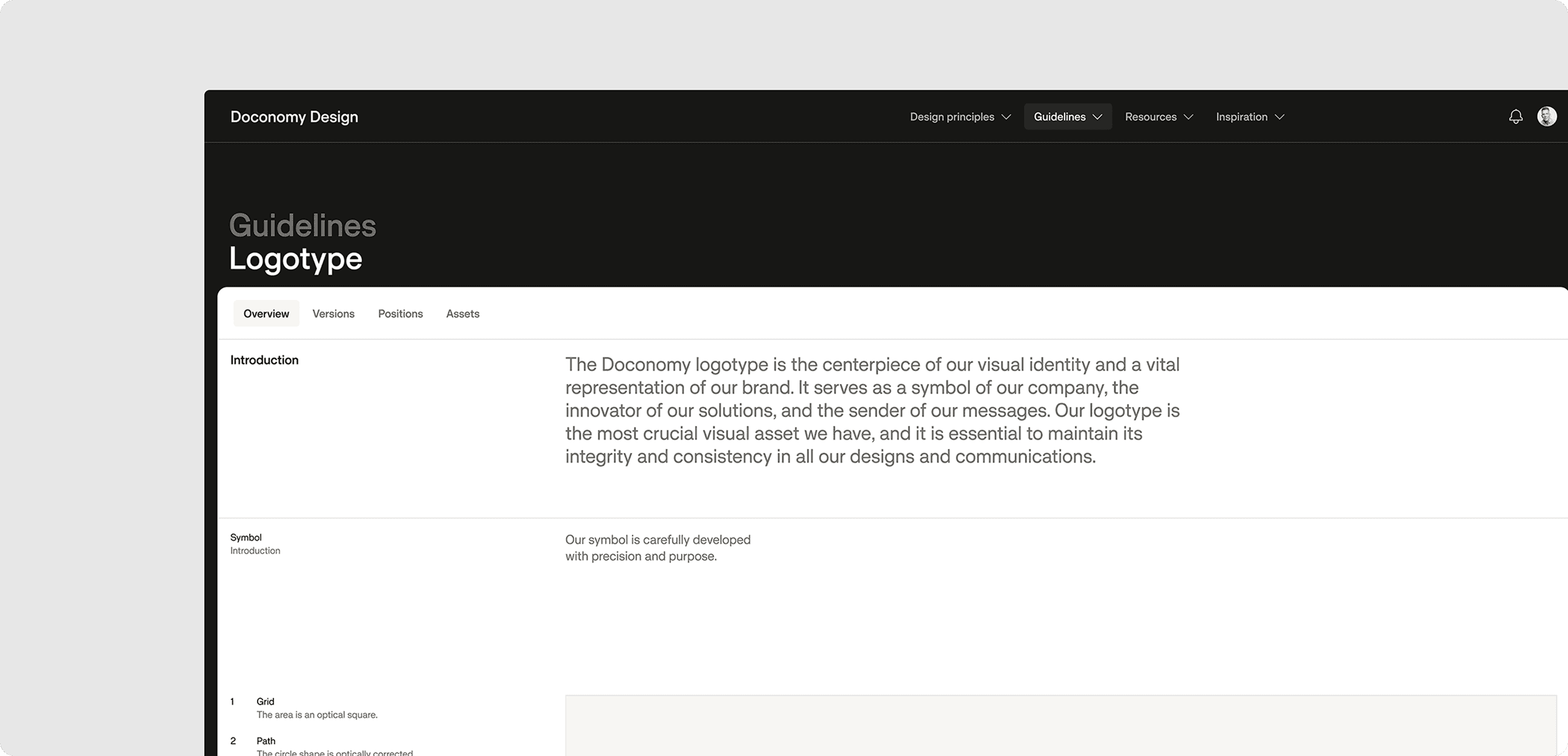Switch to the Versions tab
The height and width of the screenshot is (756, 1568).
click(333, 313)
